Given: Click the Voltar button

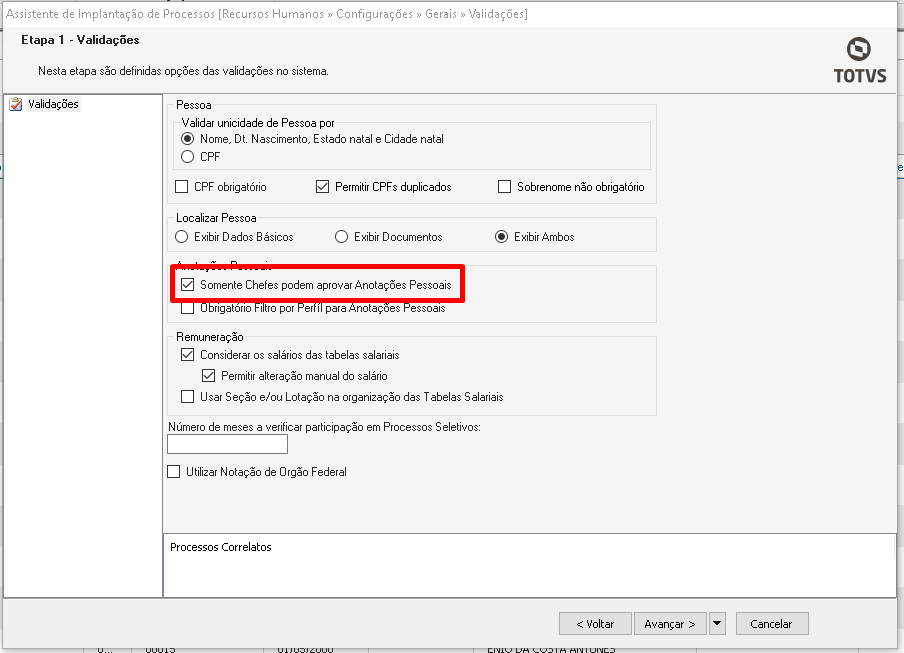Looking at the screenshot, I should 596,624.
